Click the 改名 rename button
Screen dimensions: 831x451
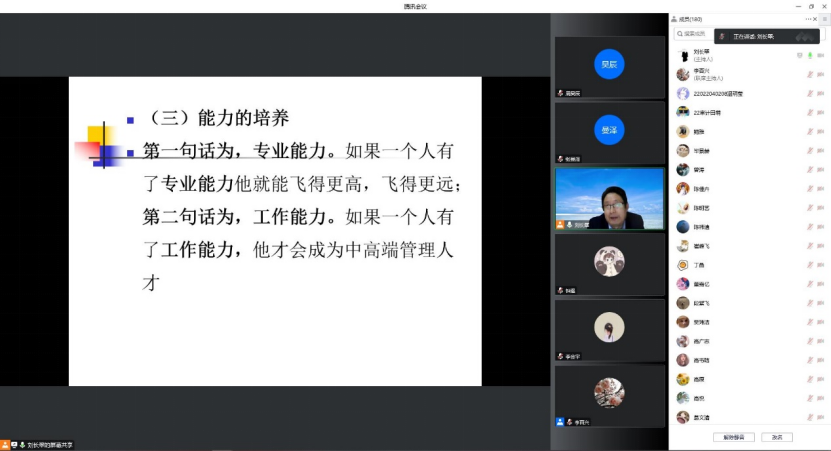pyautogui.click(x=776, y=437)
